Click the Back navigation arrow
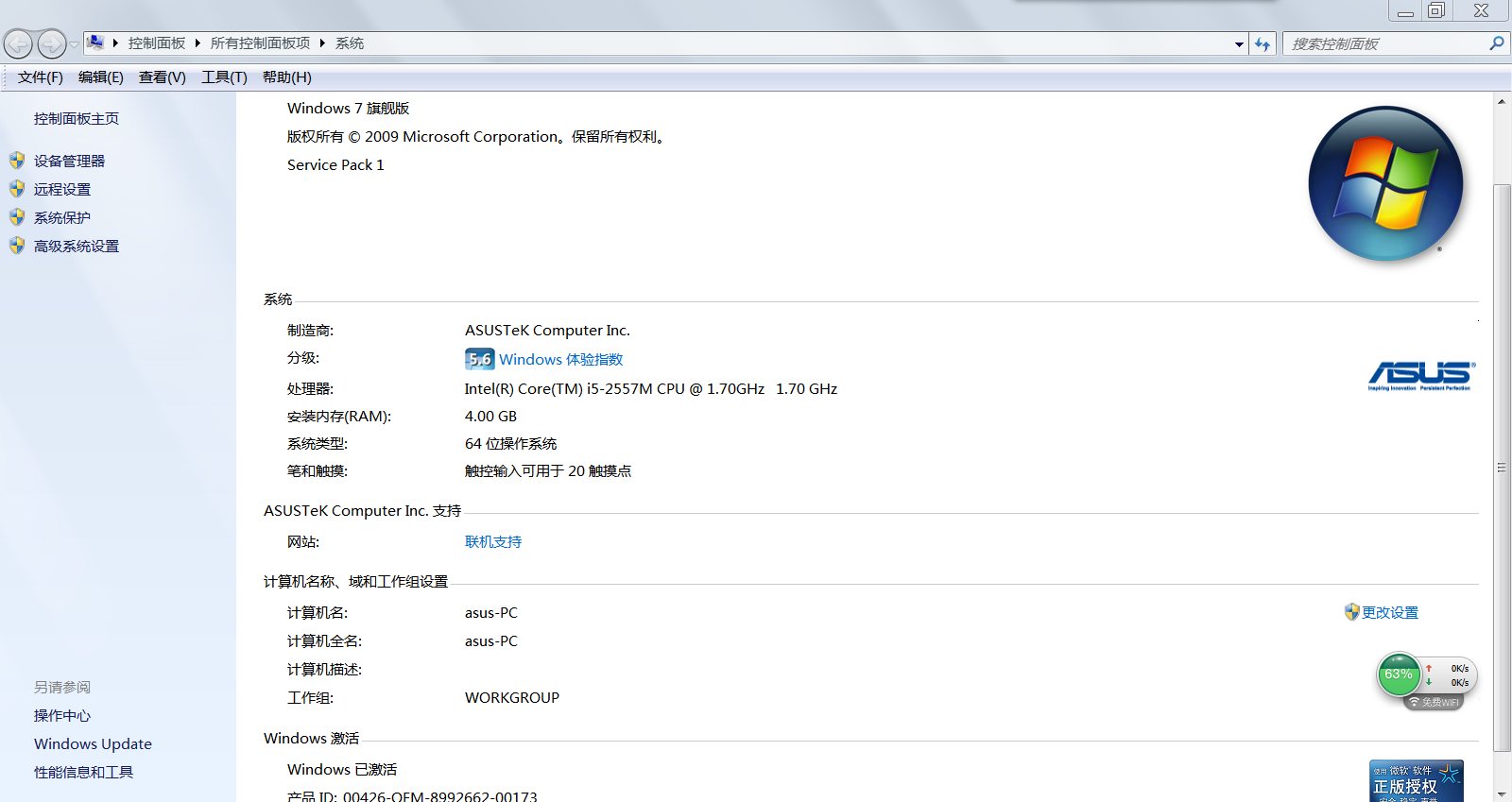 tap(18, 43)
